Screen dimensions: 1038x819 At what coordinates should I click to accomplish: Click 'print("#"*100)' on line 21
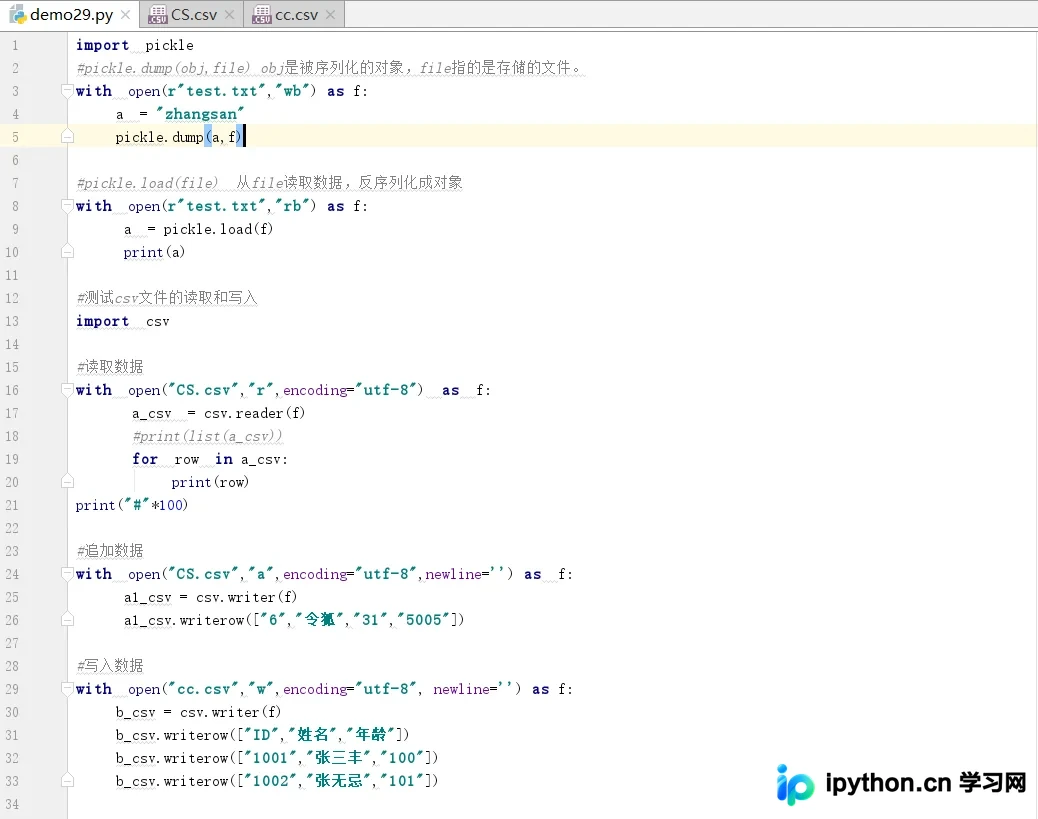[x=132, y=505]
